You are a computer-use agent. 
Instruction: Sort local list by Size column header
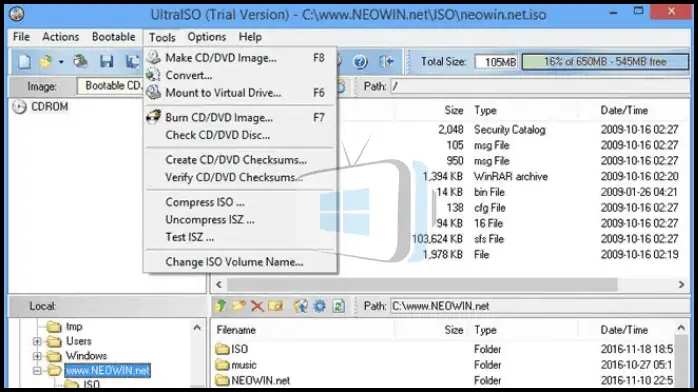[454, 330]
